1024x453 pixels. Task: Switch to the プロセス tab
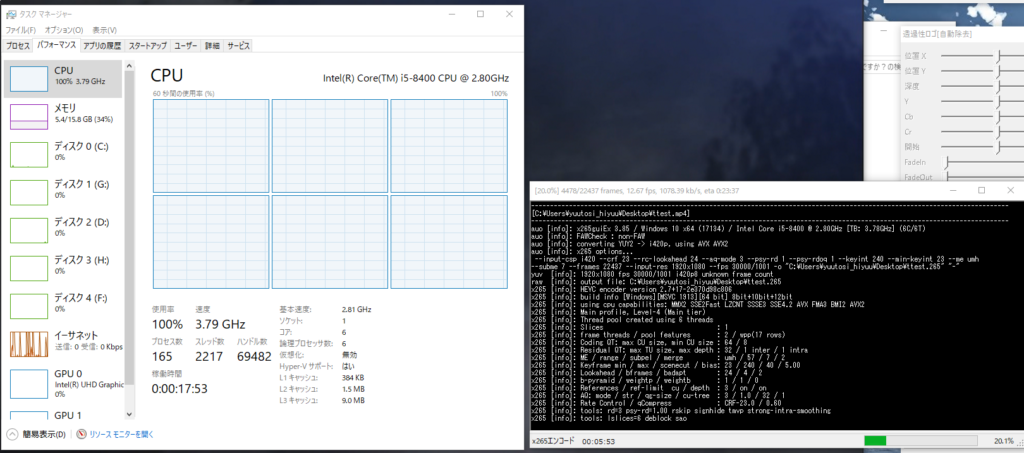click(18, 46)
